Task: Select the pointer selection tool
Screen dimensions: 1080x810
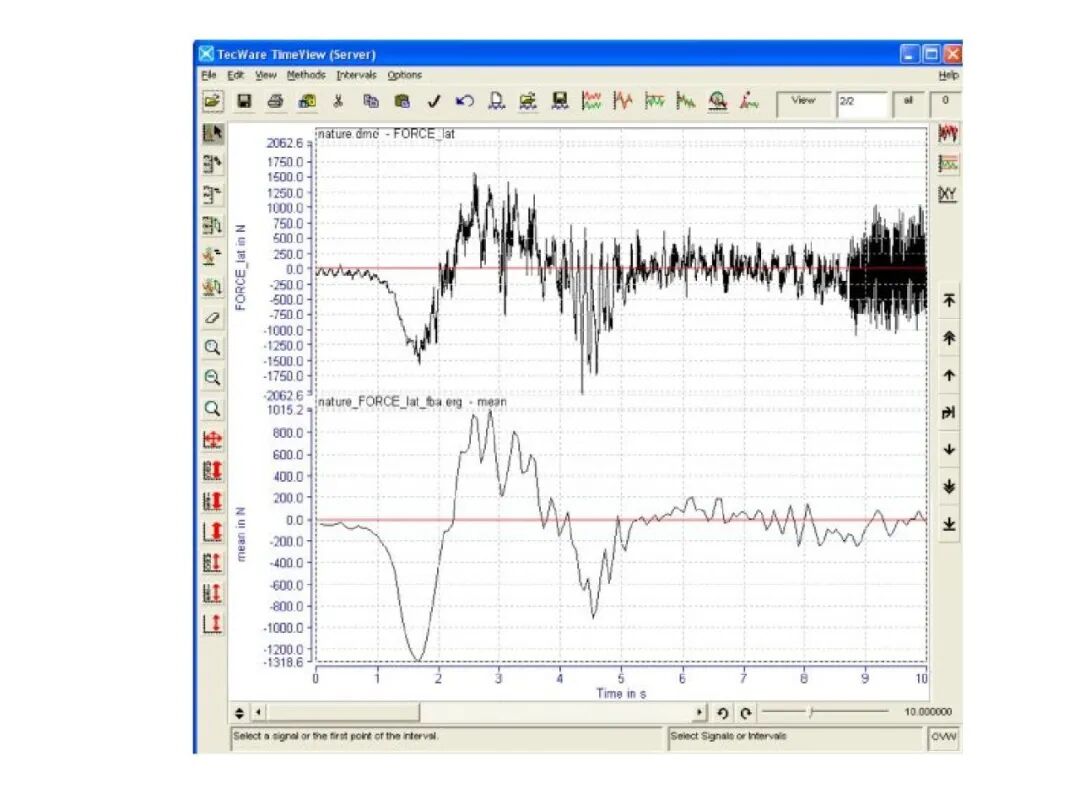Action: 213,134
